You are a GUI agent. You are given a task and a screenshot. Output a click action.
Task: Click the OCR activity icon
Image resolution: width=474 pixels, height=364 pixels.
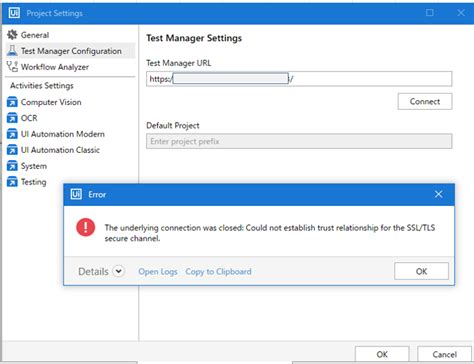(12, 118)
